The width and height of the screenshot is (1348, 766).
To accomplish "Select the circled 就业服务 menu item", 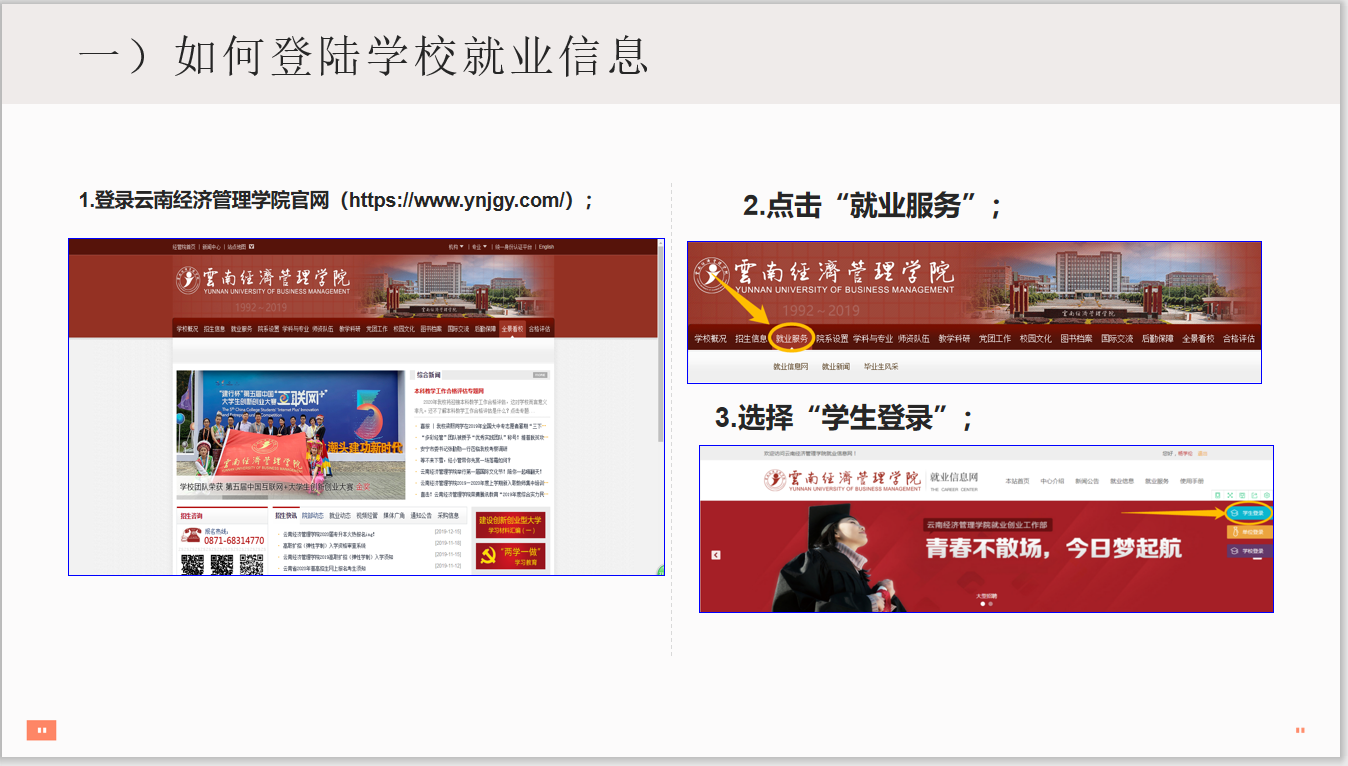I will tap(792, 339).
